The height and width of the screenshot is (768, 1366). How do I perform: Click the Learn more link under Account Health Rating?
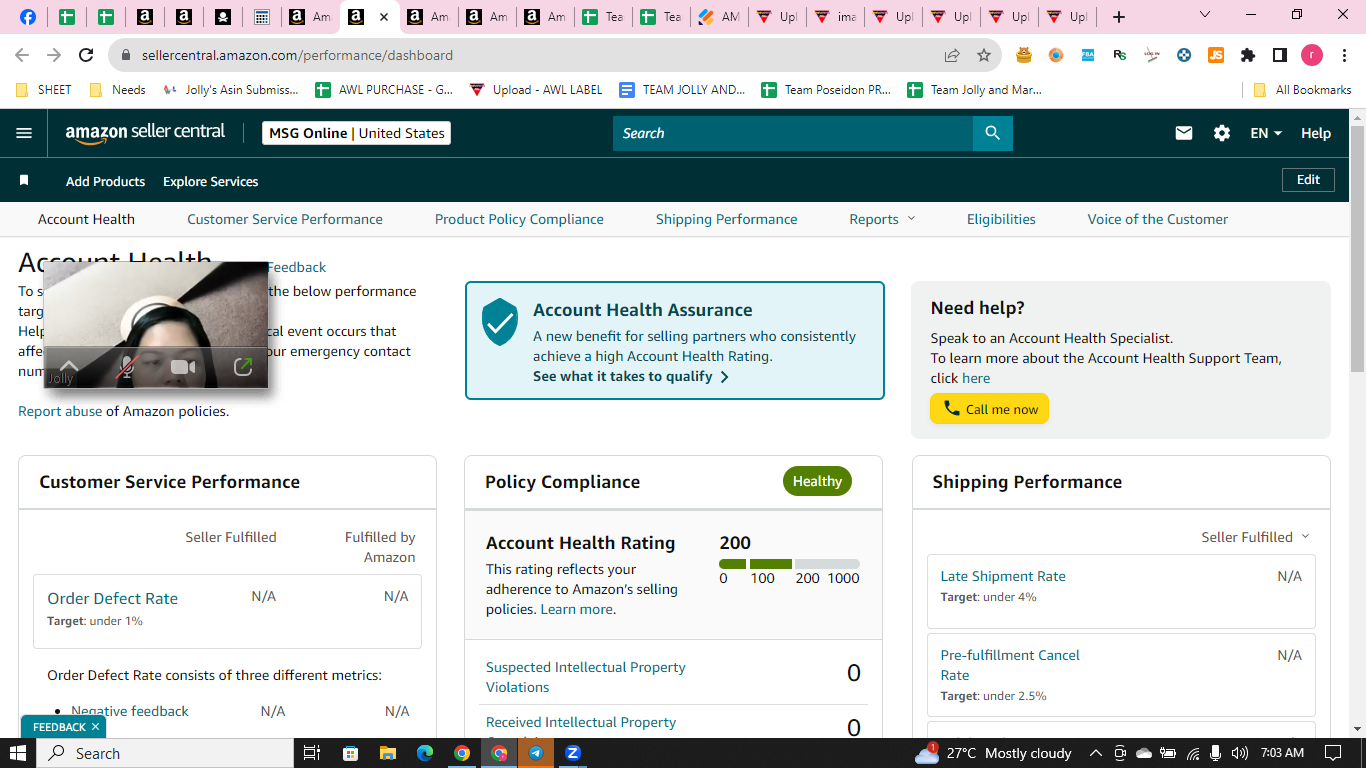tap(577, 609)
